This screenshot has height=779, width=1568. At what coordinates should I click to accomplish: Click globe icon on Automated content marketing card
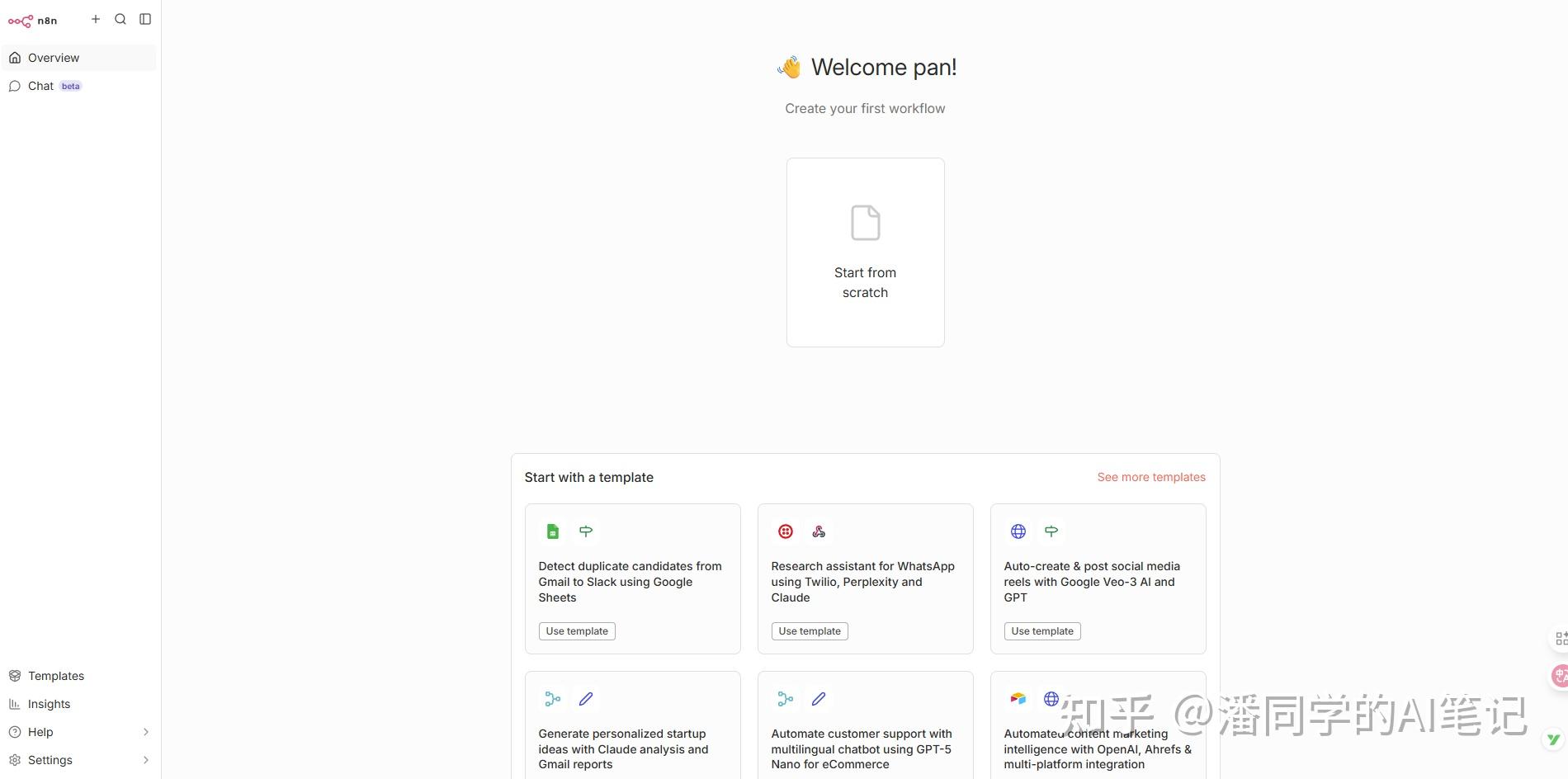(1051, 699)
